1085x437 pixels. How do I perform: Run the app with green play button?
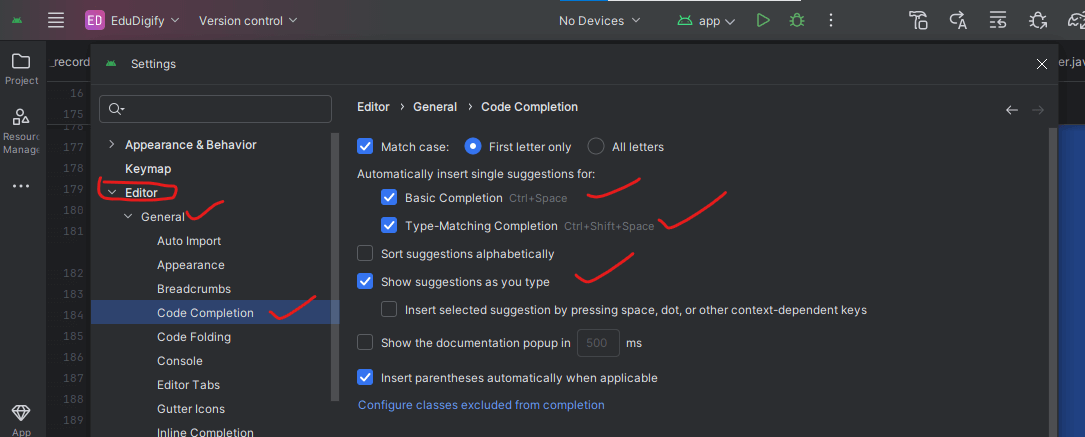(x=763, y=21)
